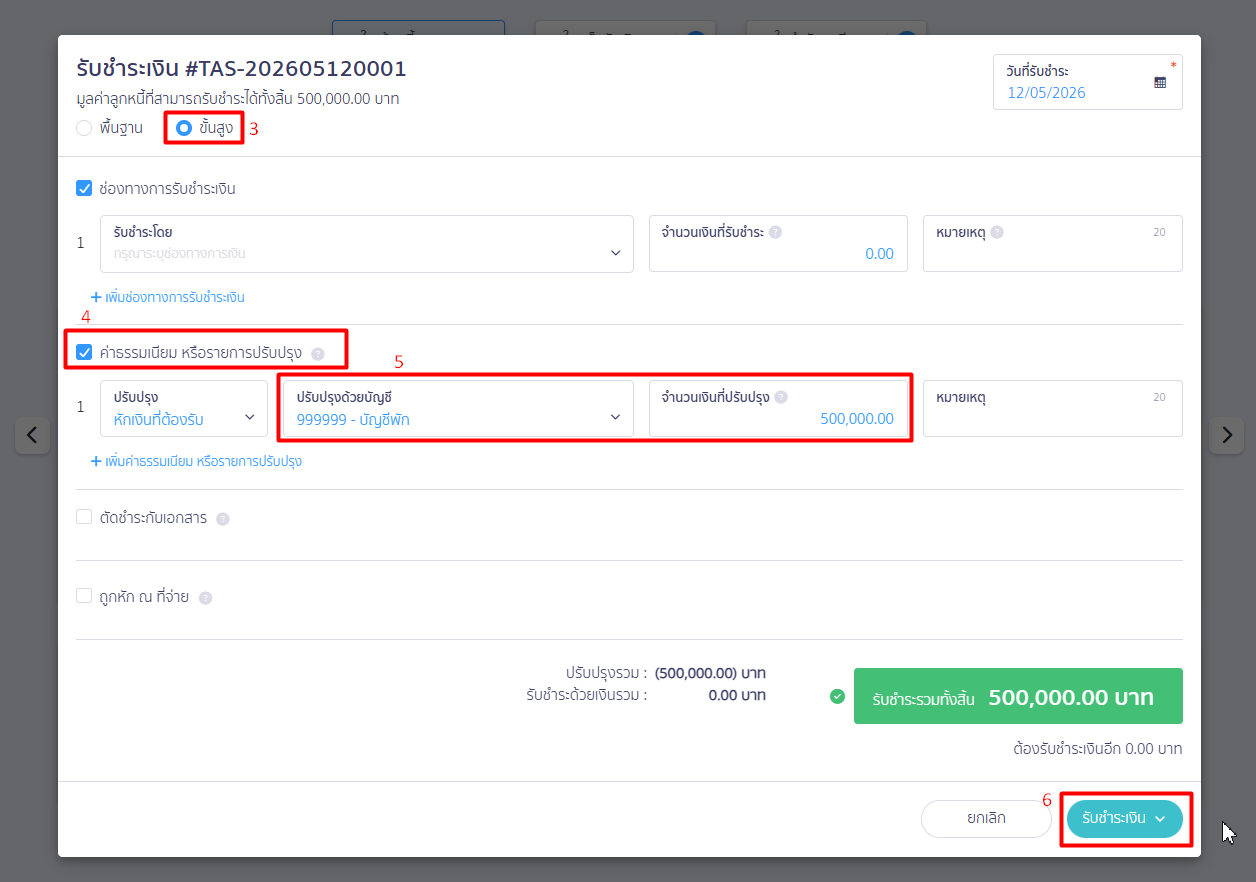Click the จำนวนเงินที่รับชำระ amount field

point(778,243)
